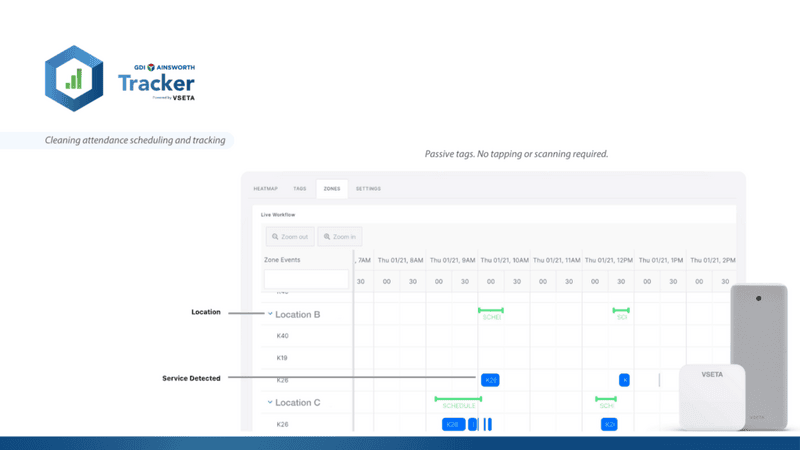The image size is (800, 450).
Task: Click the Passive tags caption text
Action: tap(516, 154)
